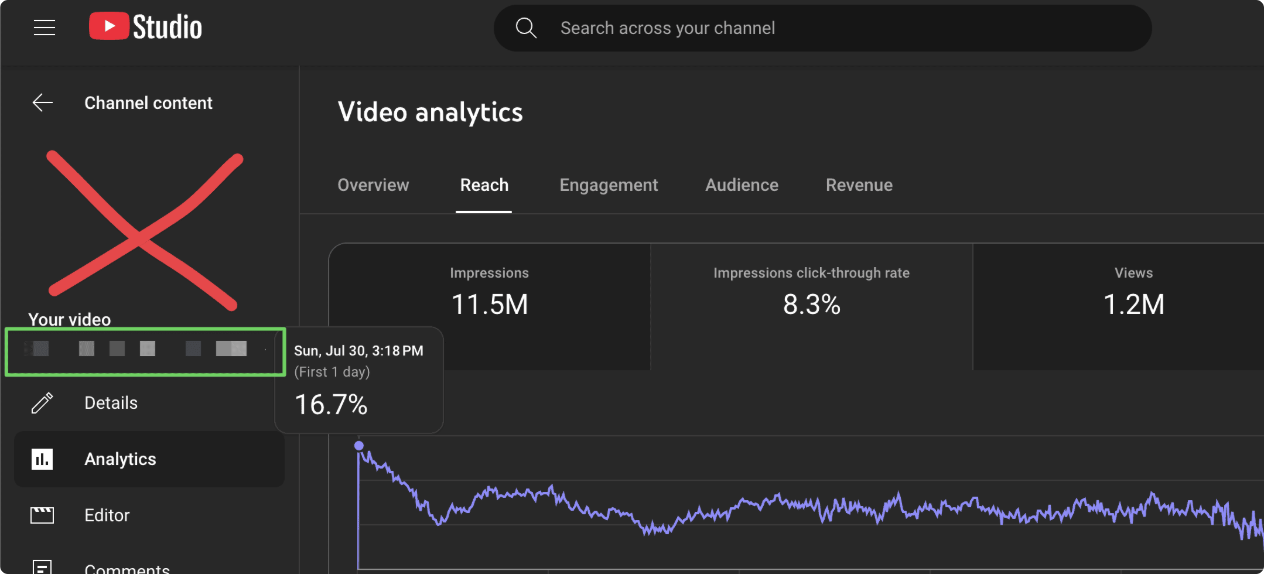Screen dimensions: 1264x574
Task: Click the video thumbnail with red X
Action: (141, 230)
